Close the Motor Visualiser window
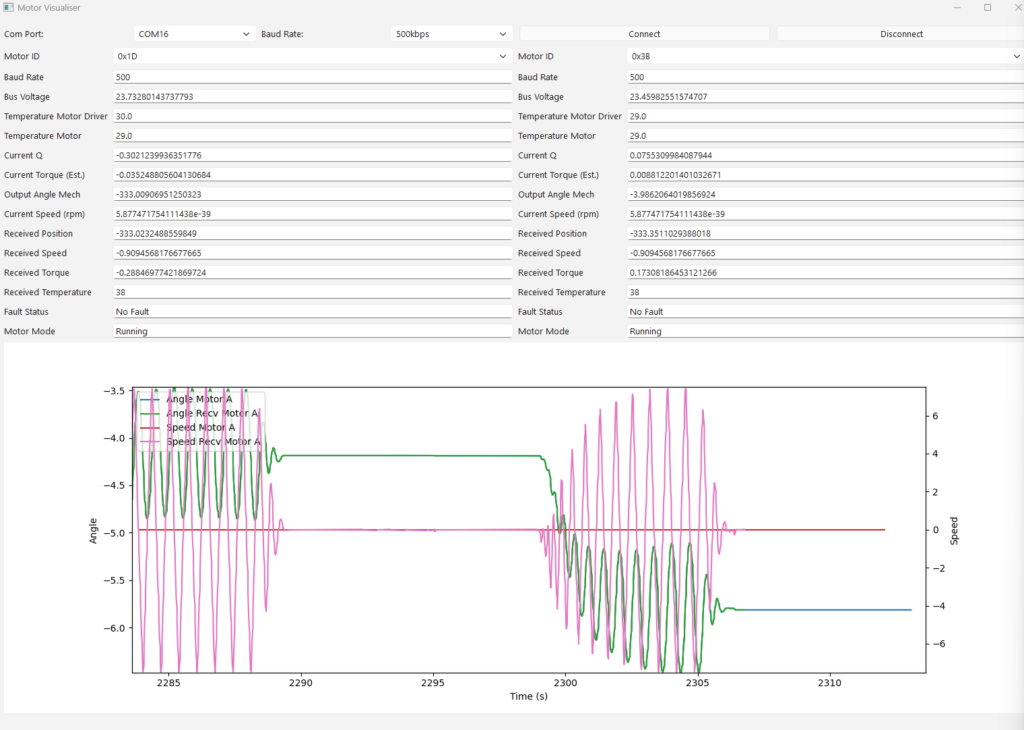Image resolution: width=1024 pixels, height=730 pixels. click(1018, 7)
